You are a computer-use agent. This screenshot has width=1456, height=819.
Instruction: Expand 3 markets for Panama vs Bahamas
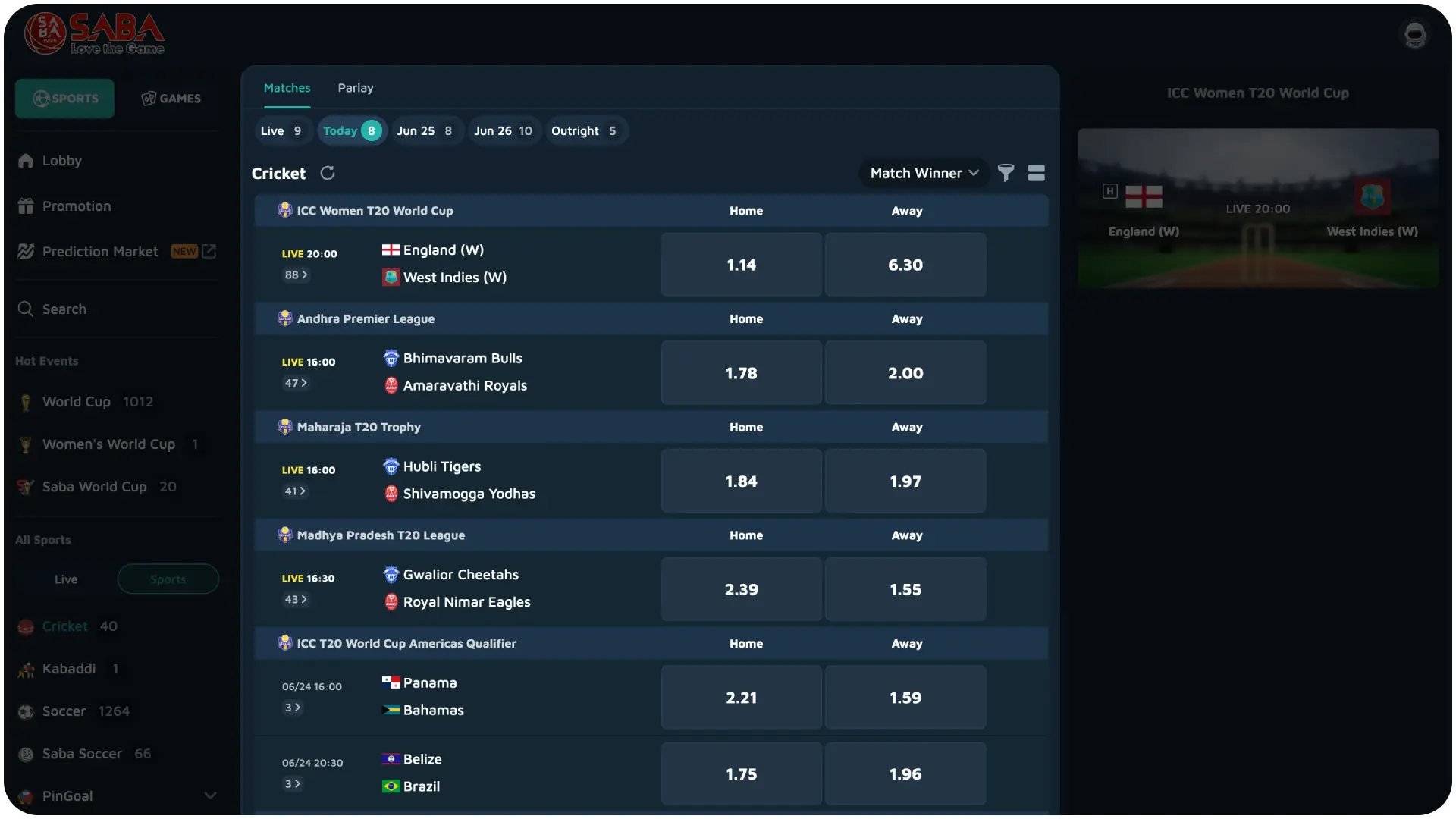[x=293, y=708]
